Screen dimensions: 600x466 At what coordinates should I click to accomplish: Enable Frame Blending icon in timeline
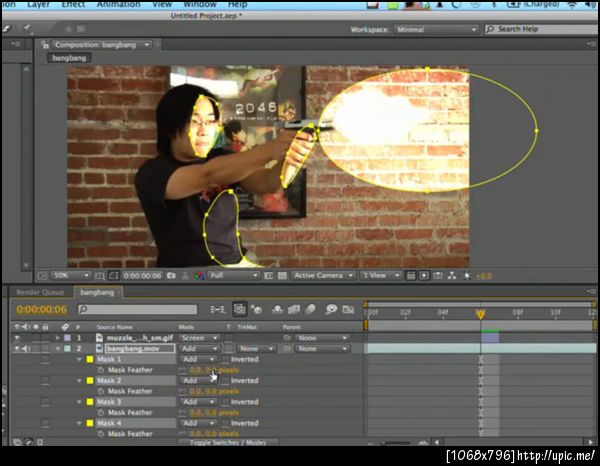(294, 309)
